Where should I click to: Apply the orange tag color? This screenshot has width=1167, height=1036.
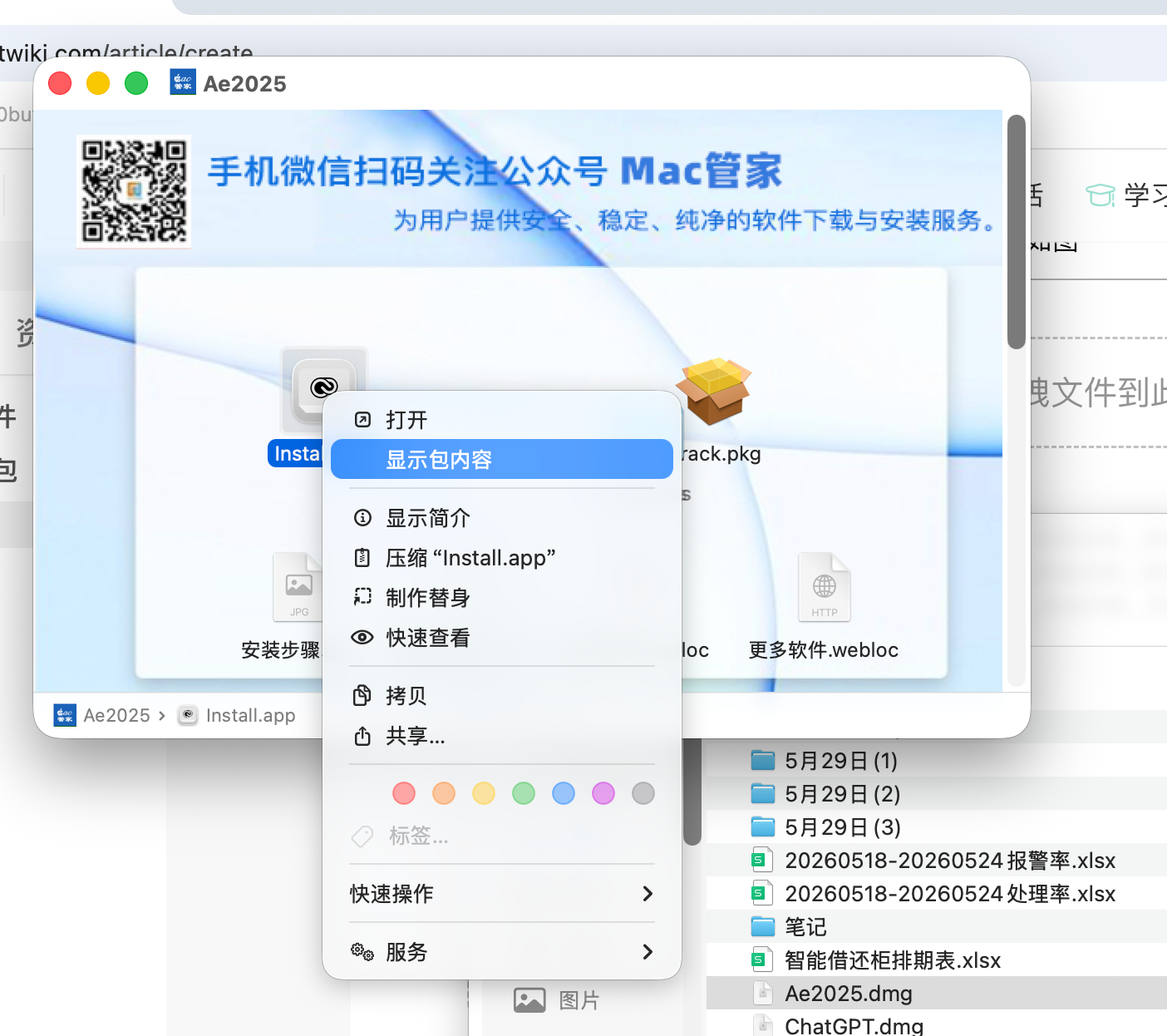(444, 793)
